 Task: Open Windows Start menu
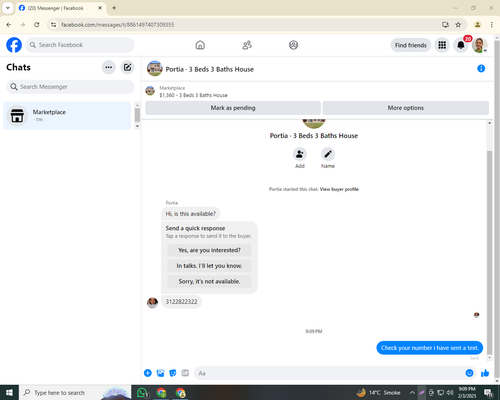pos(9,393)
